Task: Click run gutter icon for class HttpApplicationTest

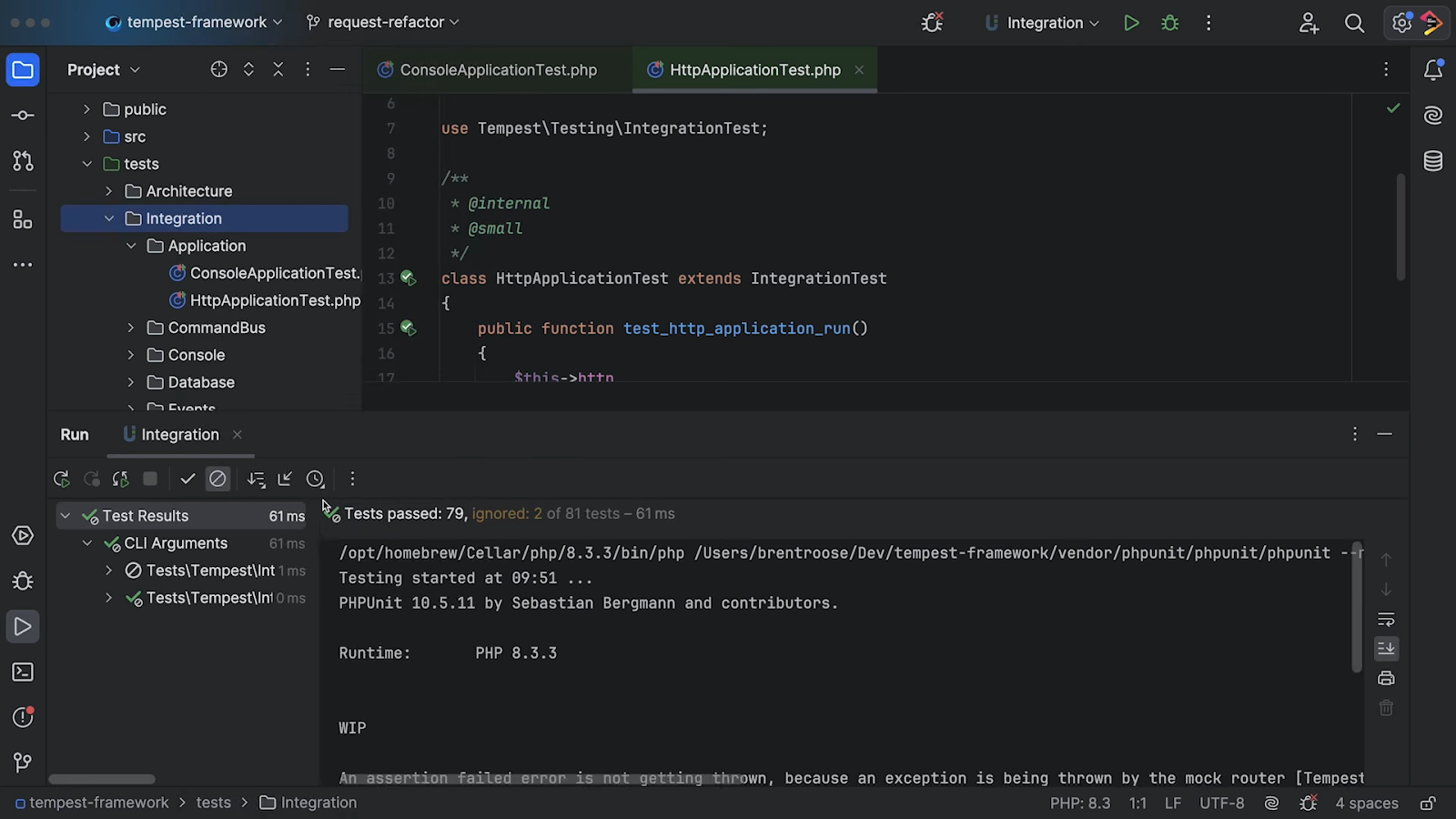Action: coord(408,278)
